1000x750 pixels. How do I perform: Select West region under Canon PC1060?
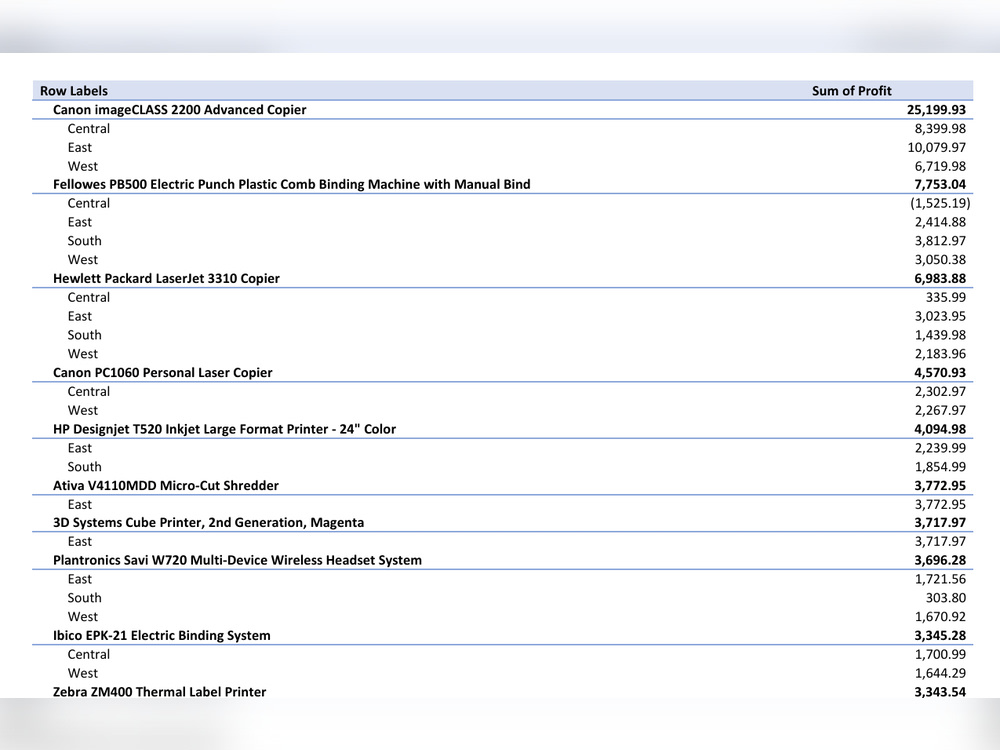coord(83,410)
